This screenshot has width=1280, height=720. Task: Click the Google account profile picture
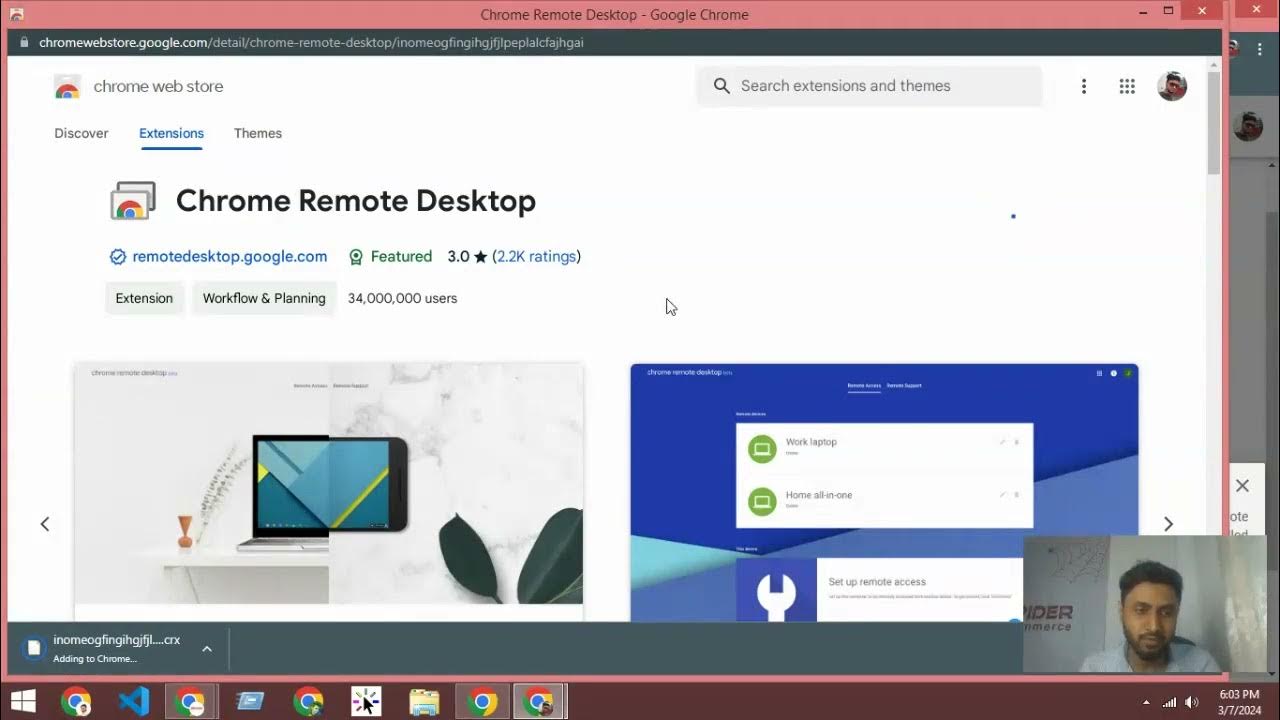(x=1172, y=86)
